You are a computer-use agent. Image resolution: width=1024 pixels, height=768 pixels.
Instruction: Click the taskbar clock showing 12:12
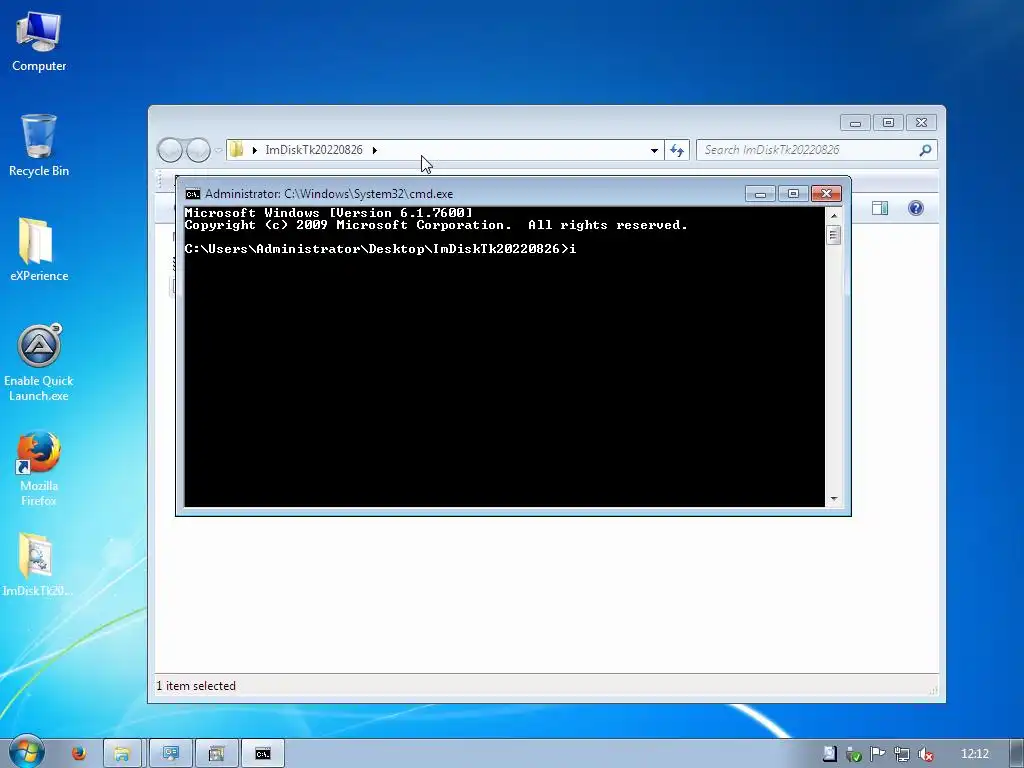[x=975, y=754]
